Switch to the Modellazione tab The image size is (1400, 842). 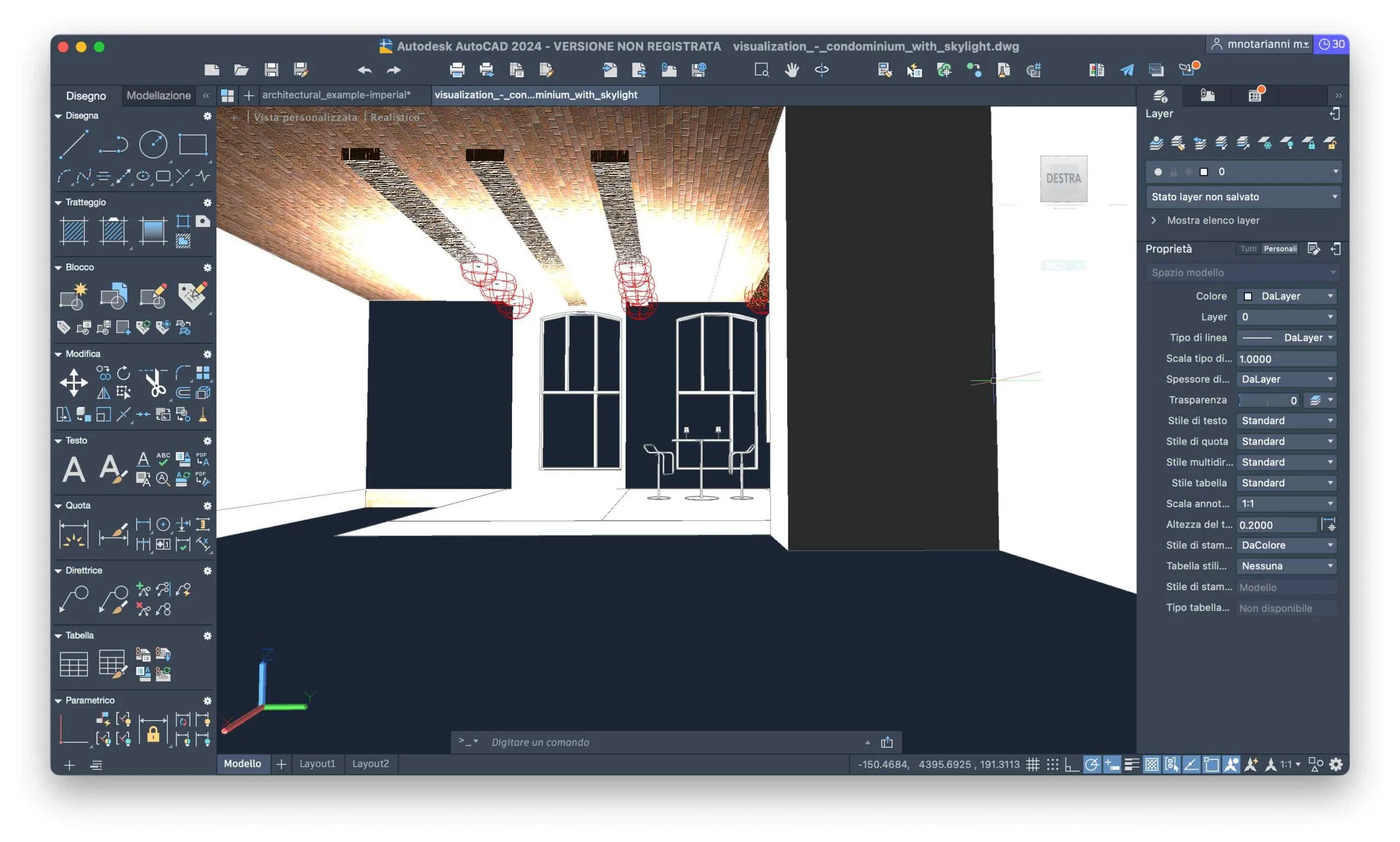[158, 95]
